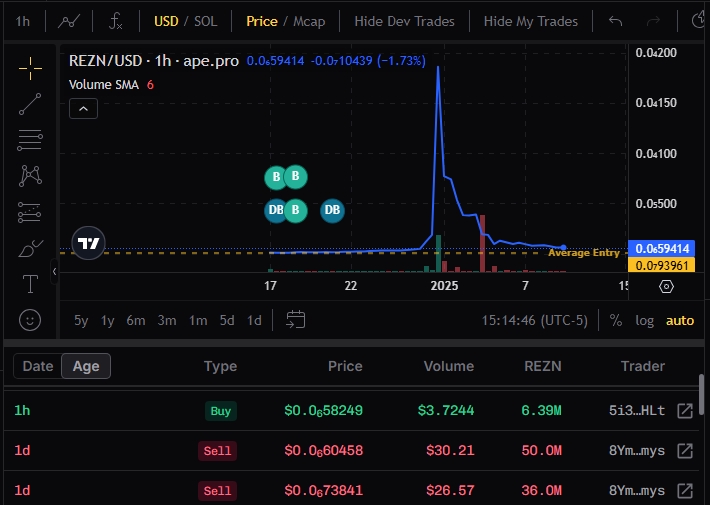The height and width of the screenshot is (505, 710).
Task: Open trader link for 5i3...HLt
Action: click(685, 411)
